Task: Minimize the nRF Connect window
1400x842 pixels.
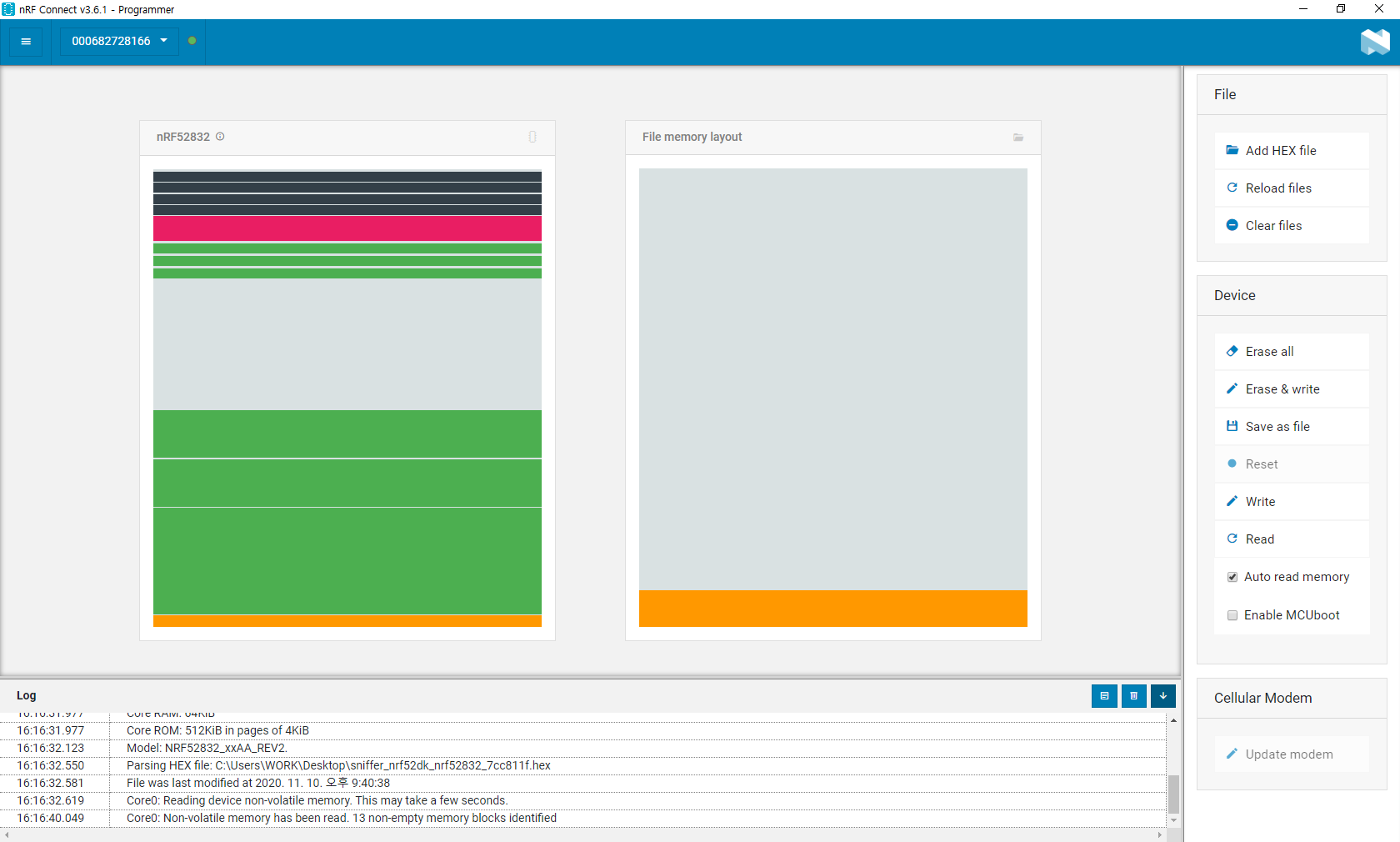Action: click(1303, 9)
